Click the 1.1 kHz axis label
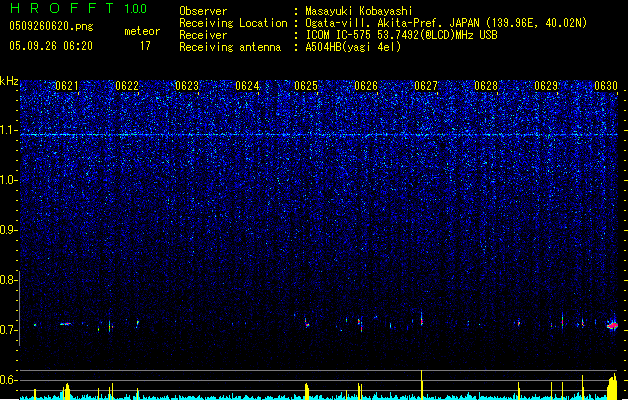This screenshot has height=400, width=629. [x=8, y=130]
